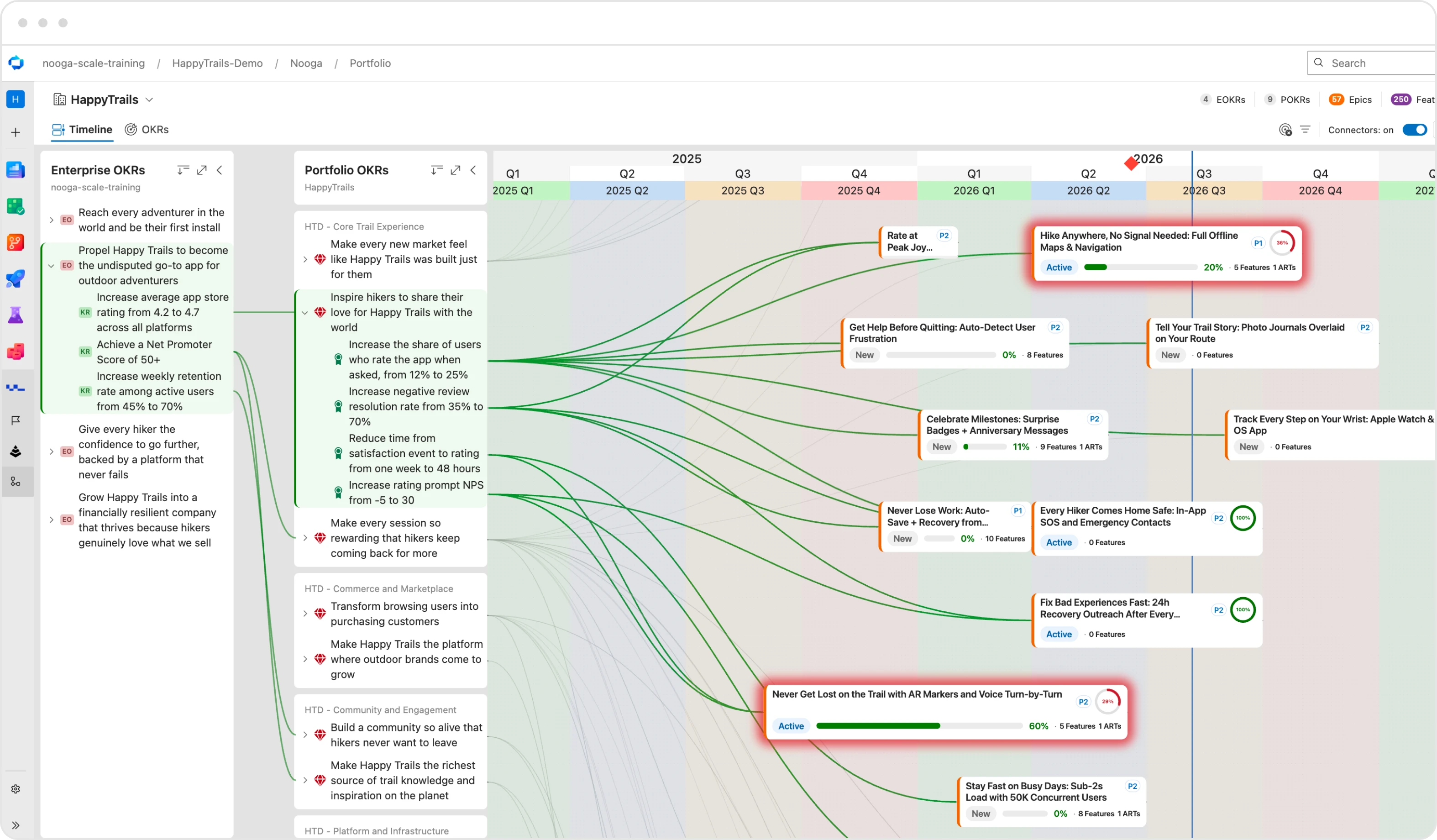Expand 'Give every hiker the confidence' objective
The width and height of the screenshot is (1437, 840).
(x=51, y=451)
